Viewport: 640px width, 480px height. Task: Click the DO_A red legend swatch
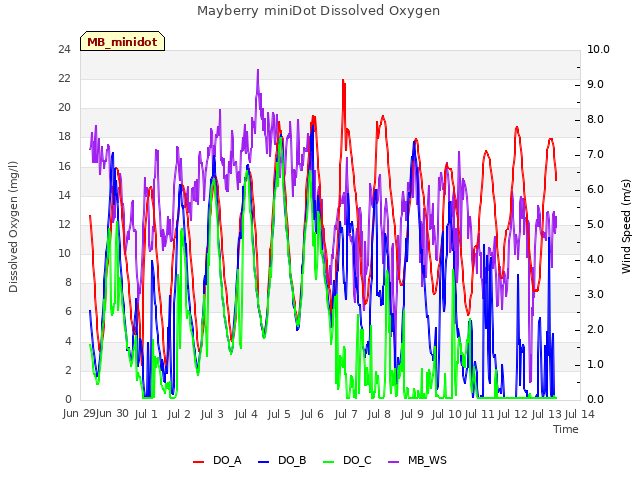tap(198, 461)
